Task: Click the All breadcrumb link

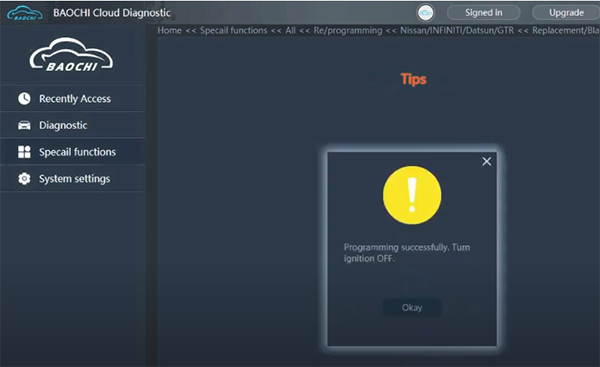Action: 290,31
